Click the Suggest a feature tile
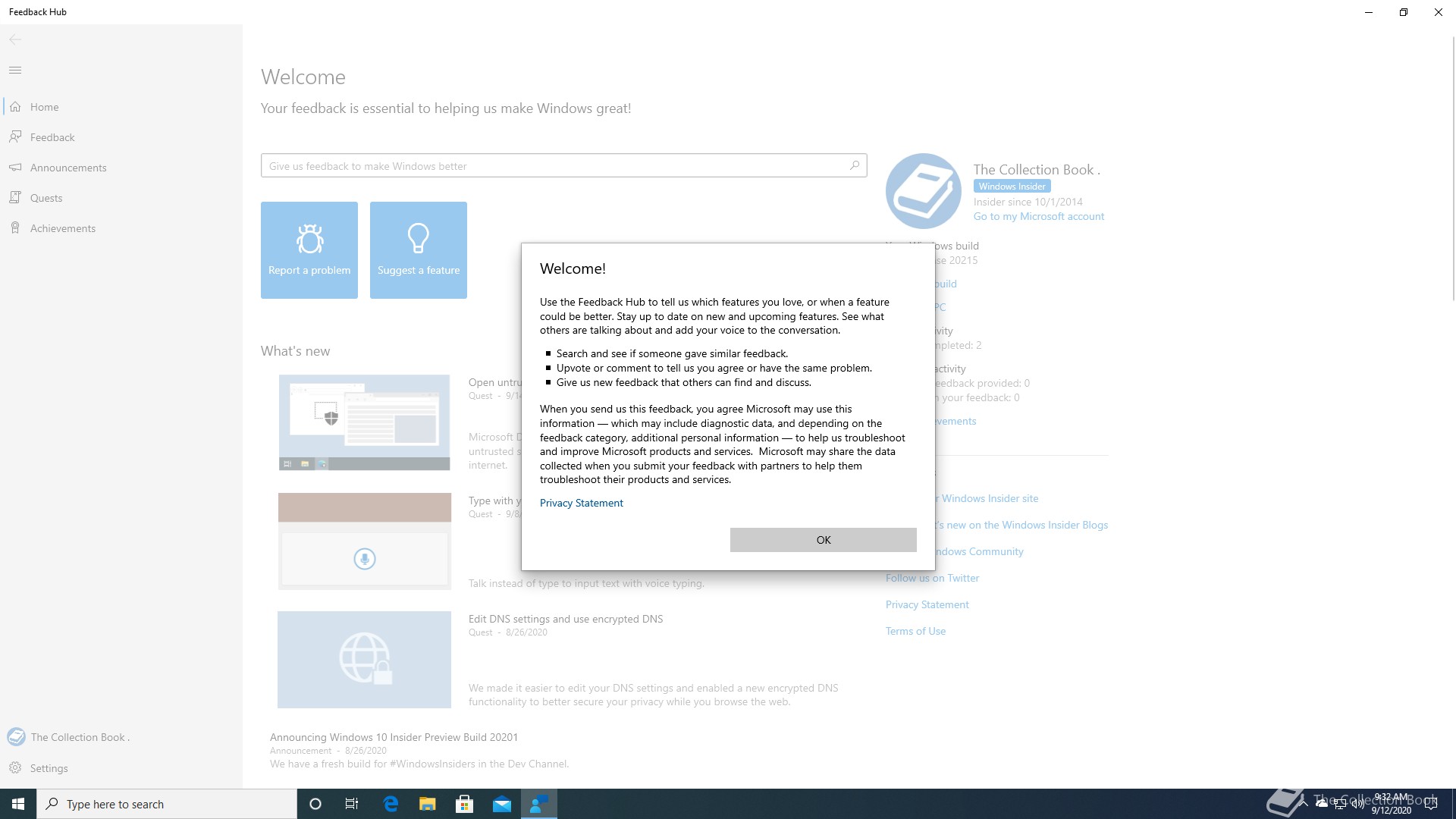 419,250
